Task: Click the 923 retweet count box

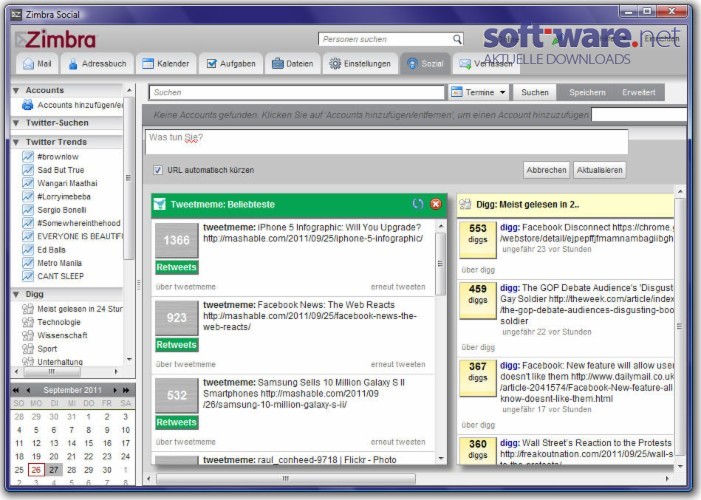Action: tap(177, 318)
